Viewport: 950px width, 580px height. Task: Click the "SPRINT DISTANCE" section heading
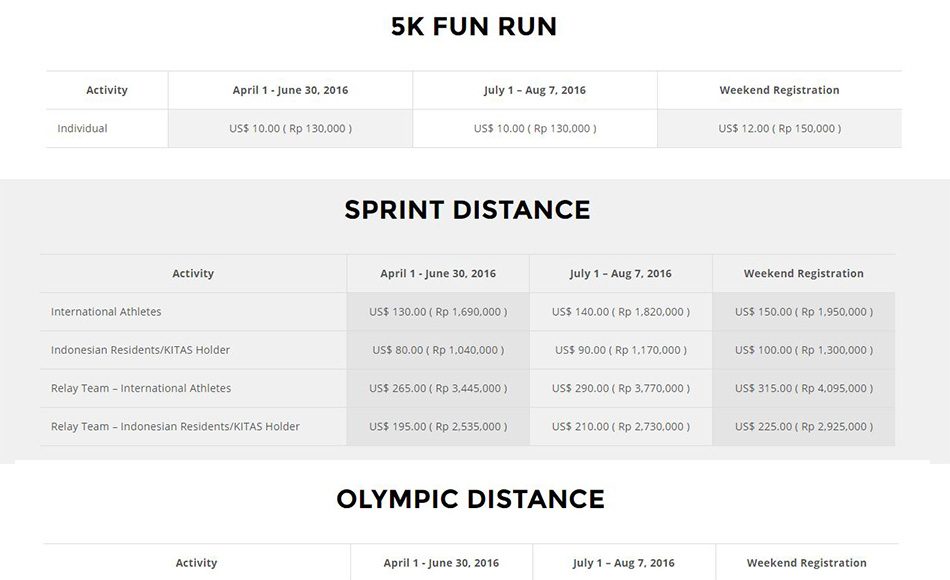[467, 210]
